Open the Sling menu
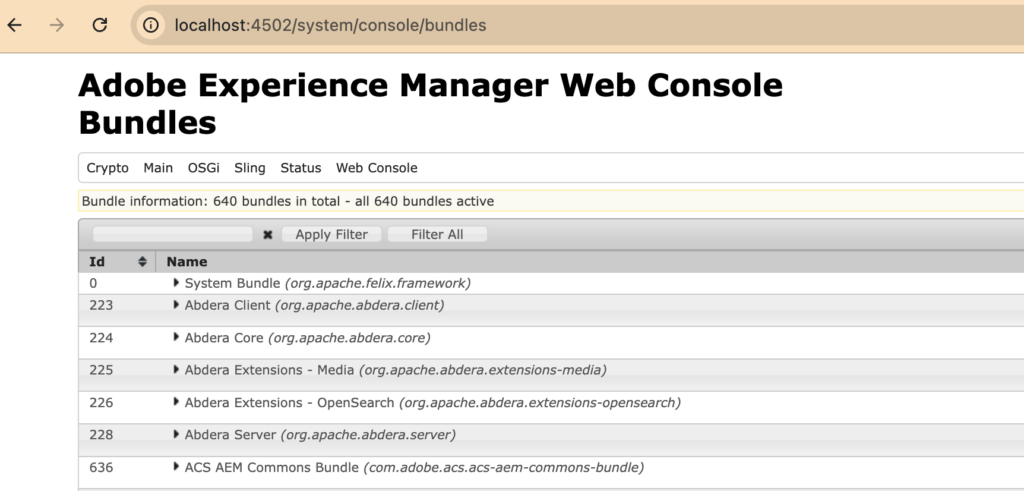The height and width of the screenshot is (491, 1024). click(x=250, y=168)
